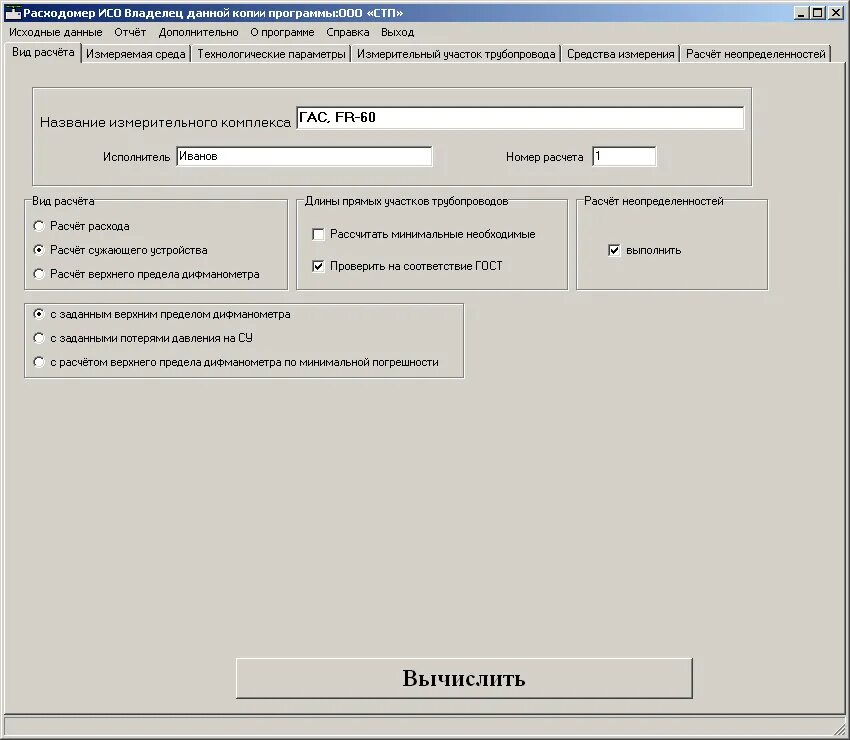Image resolution: width=850 pixels, height=740 pixels.
Task: Click the application icon in title bar
Action: pos(12,12)
